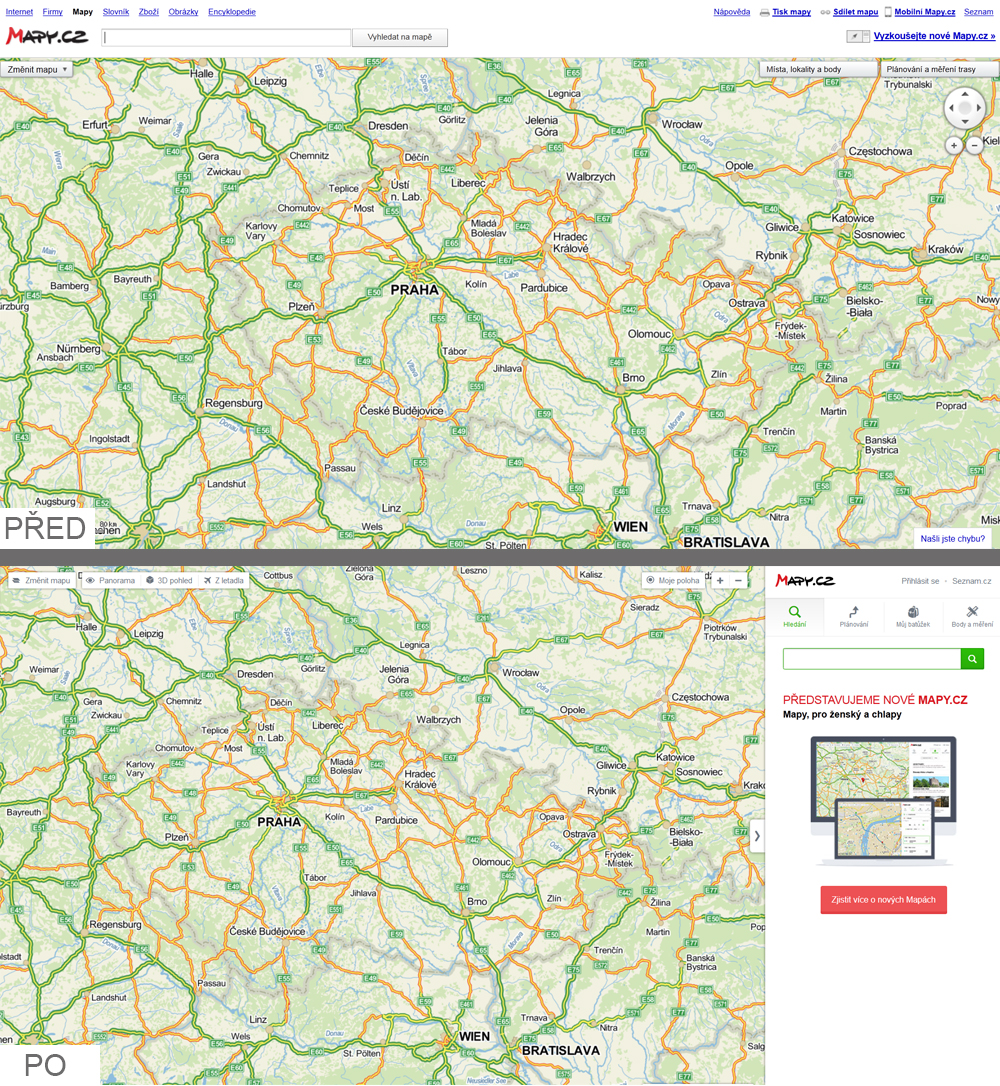This screenshot has width=1000, height=1086.
Task: Open the Mobilní Mapy.cz link
Action: pyautogui.click(x=925, y=12)
